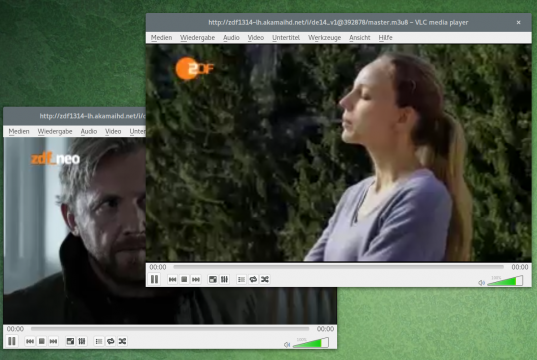Click elapsed time in ZDF front window
Screen dimensions: 537x360
pyautogui.click(x=158, y=267)
